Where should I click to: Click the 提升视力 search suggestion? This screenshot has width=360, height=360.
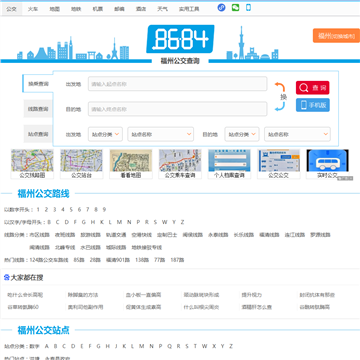pyautogui.click(x=252, y=295)
